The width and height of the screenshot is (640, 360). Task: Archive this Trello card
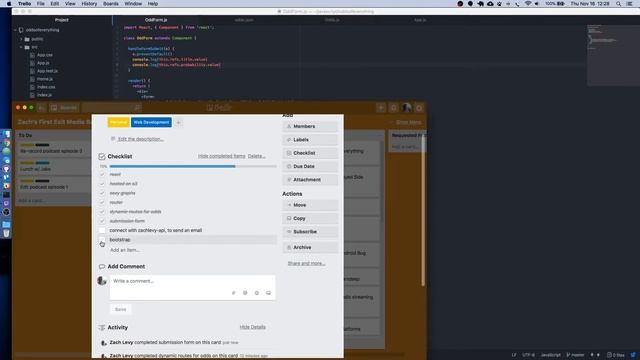[310, 247]
